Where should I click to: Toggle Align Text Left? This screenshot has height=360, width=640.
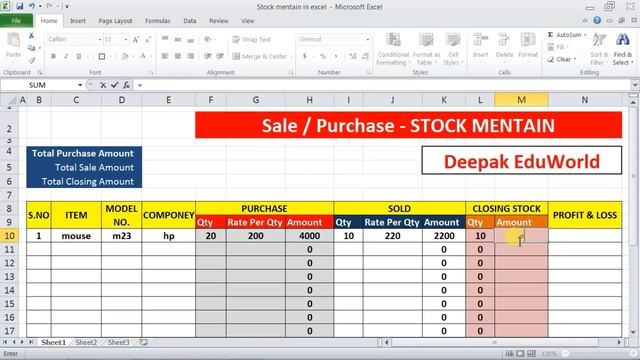165,56
